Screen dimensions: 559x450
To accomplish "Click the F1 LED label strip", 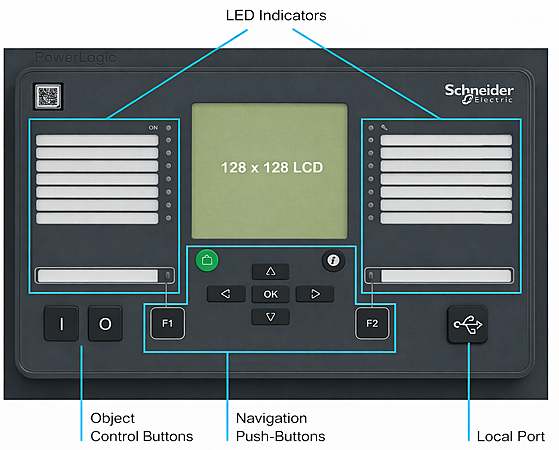I will 98,276.
